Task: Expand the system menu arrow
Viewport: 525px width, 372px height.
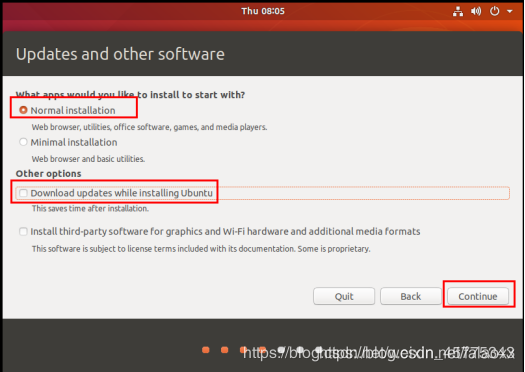Action: tap(510, 11)
